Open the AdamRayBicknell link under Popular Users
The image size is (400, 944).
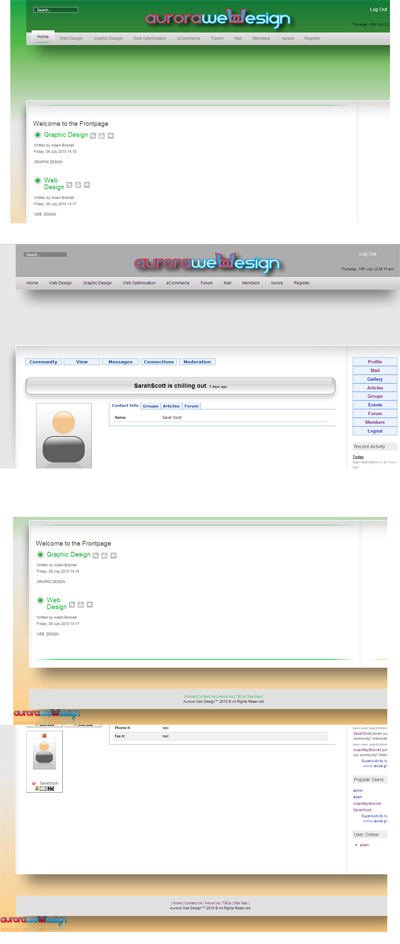point(367,803)
